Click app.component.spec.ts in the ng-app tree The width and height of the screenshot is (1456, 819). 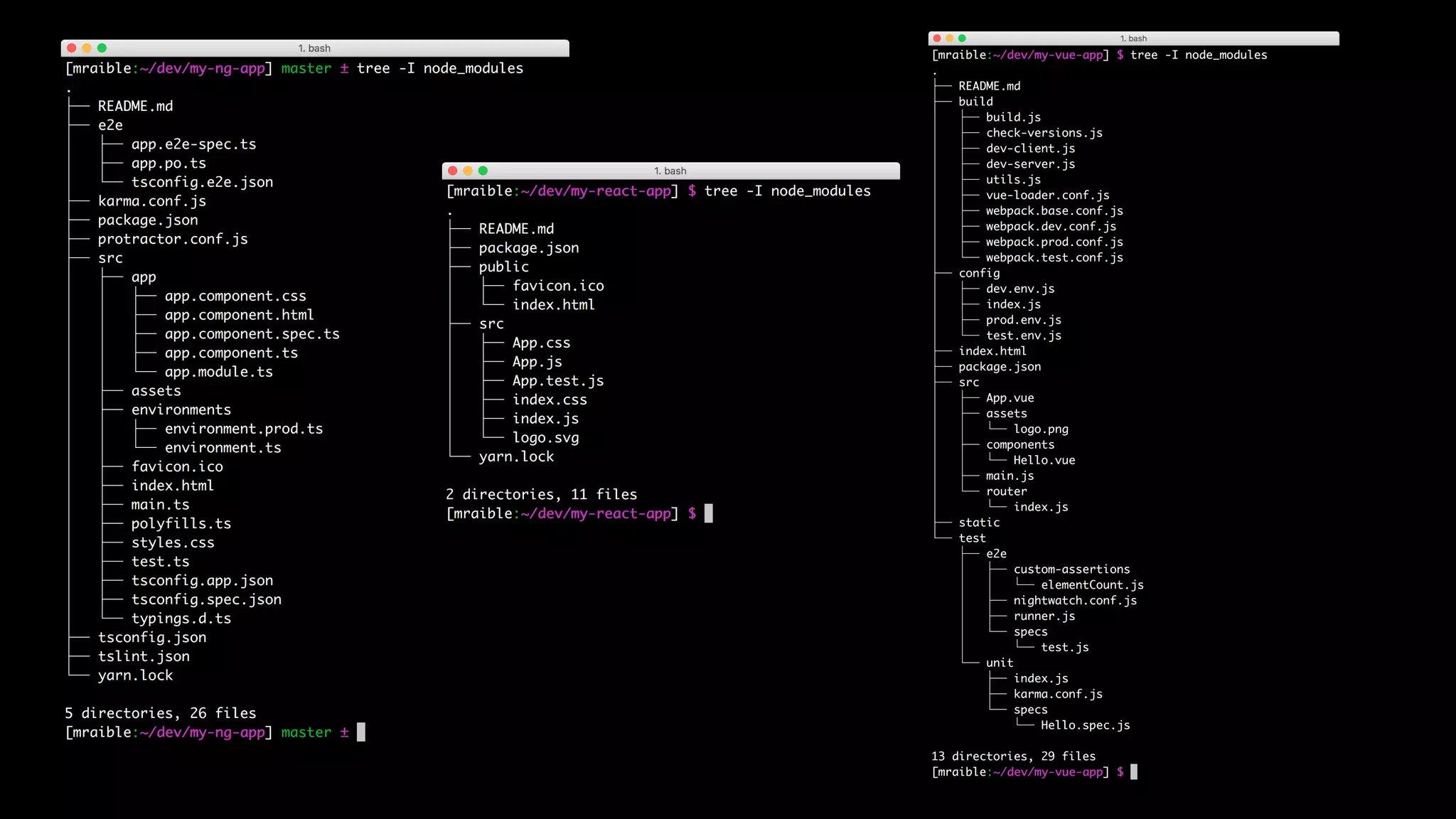252,334
